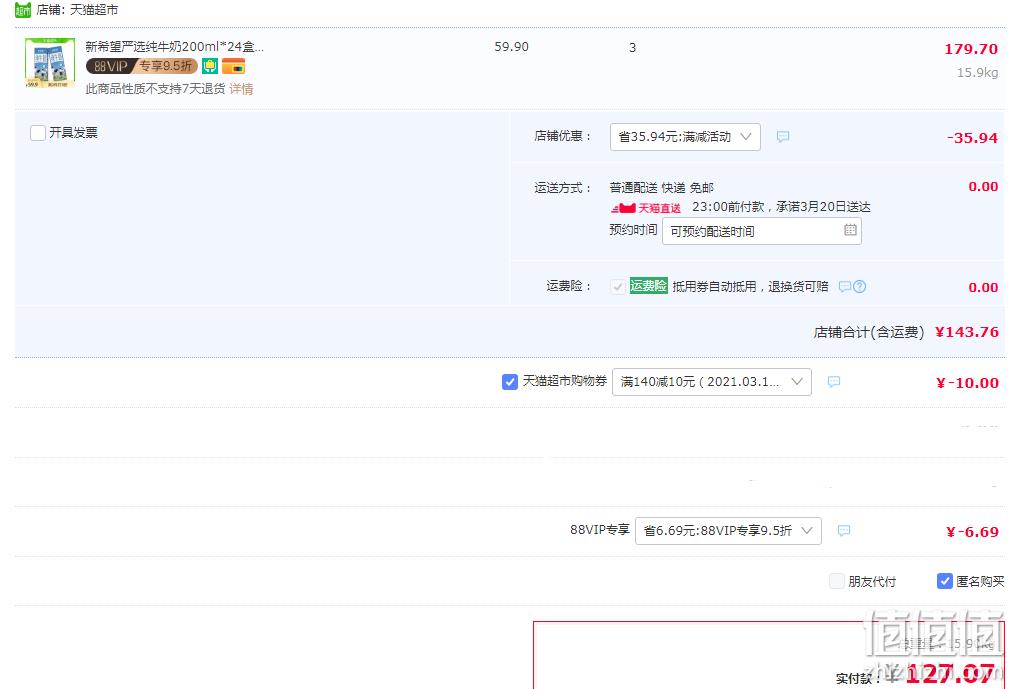Click the orange card icon under the product title
The height and width of the screenshot is (689, 1013).
[233, 66]
